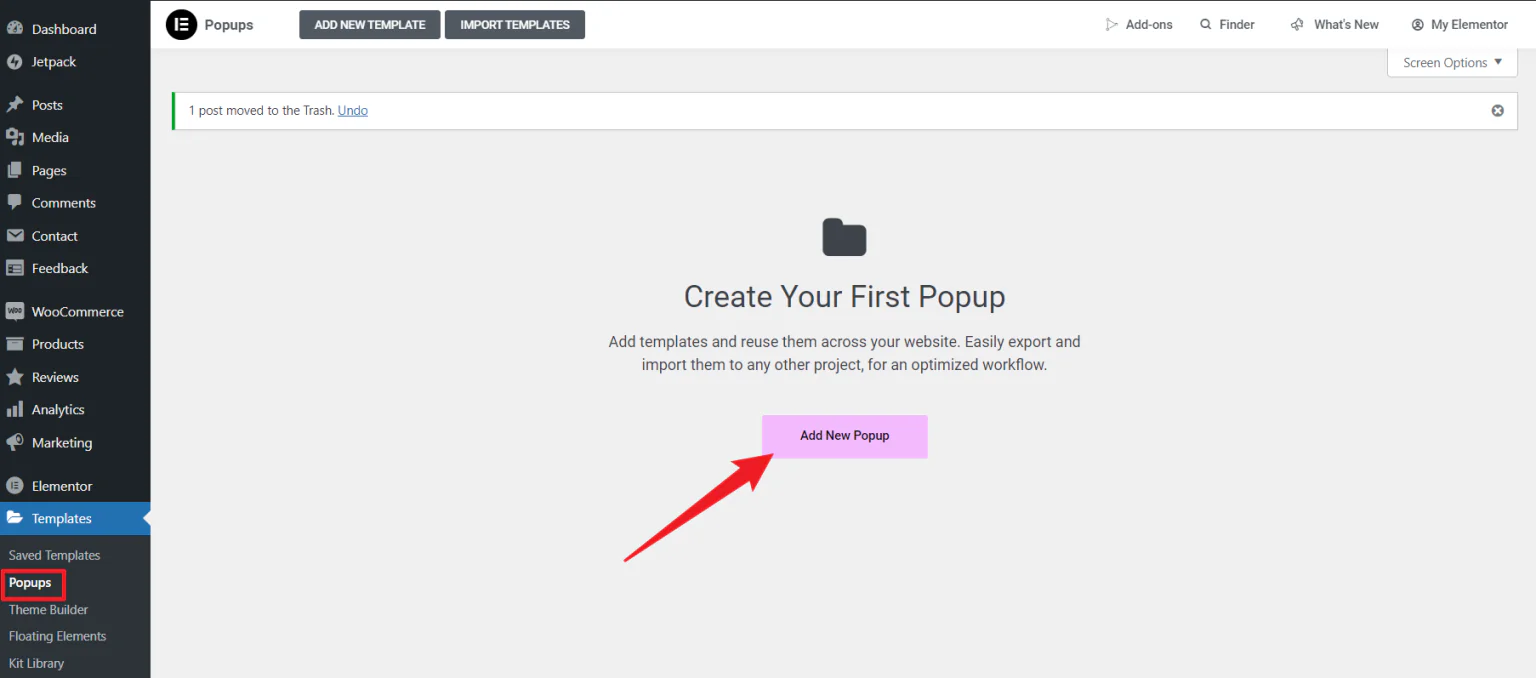
Task: Click the Feedback form icon
Action: [x=15, y=268]
